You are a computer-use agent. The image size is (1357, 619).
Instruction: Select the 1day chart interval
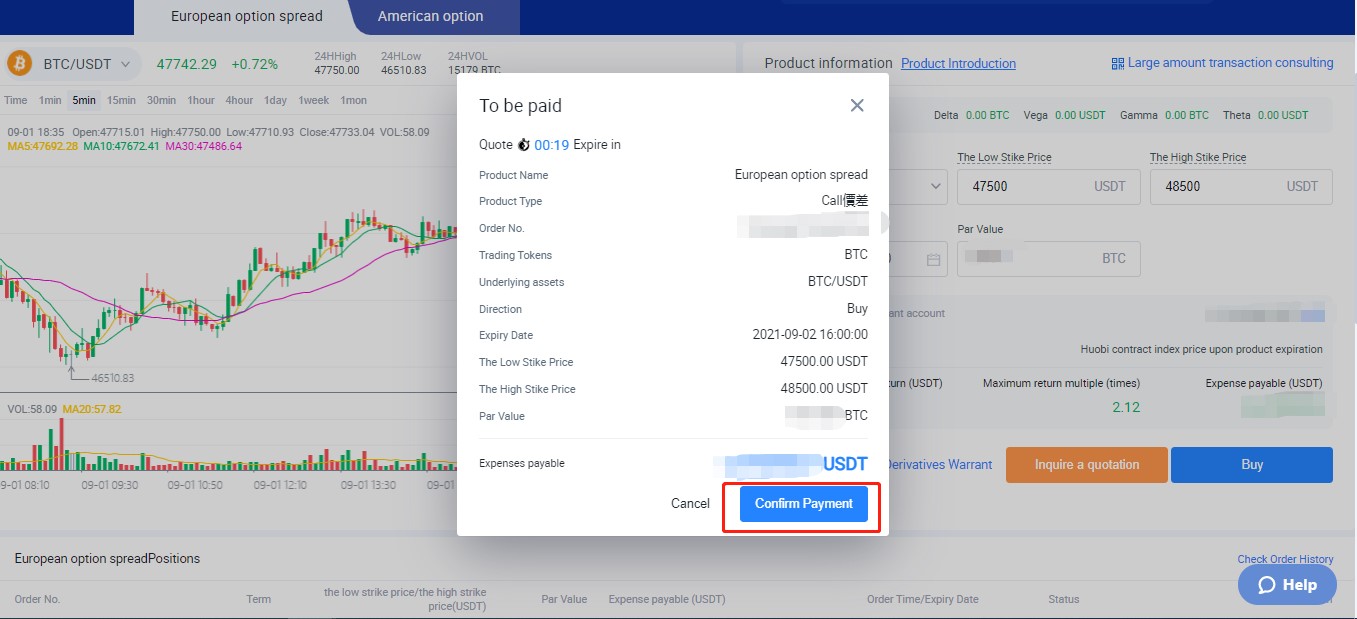tap(275, 100)
